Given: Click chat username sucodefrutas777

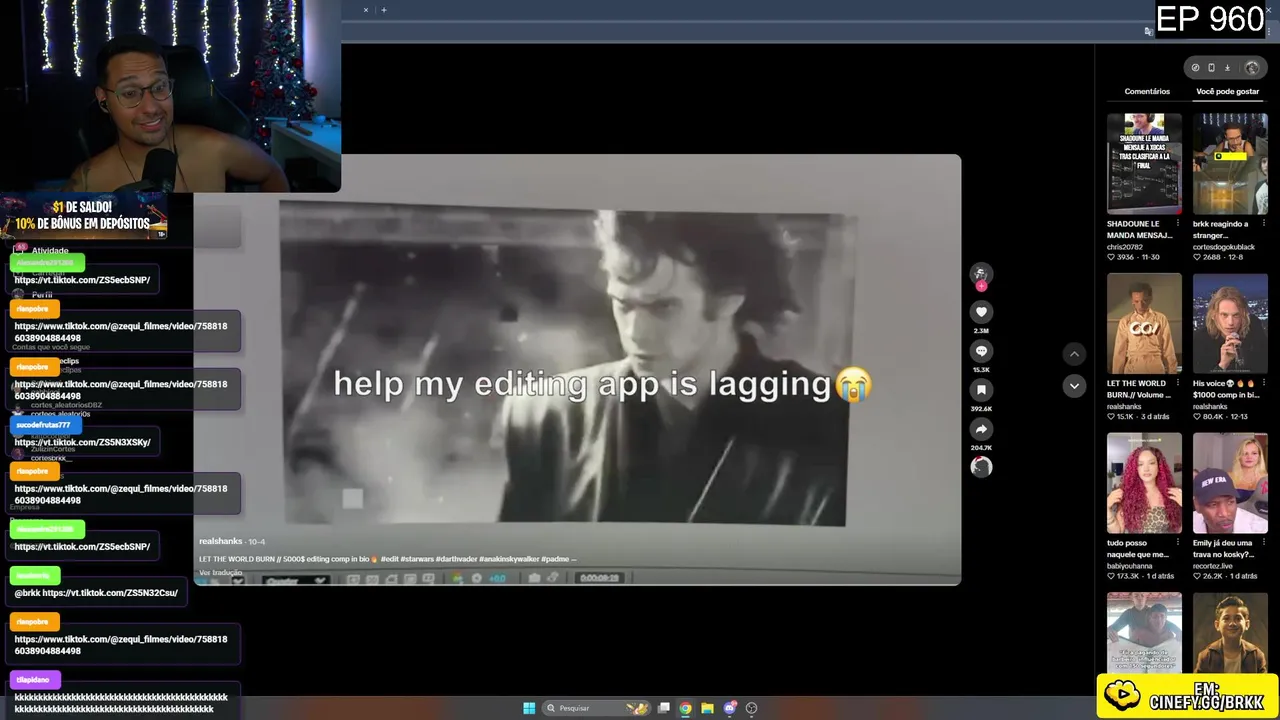Looking at the screenshot, I should click(43, 425).
